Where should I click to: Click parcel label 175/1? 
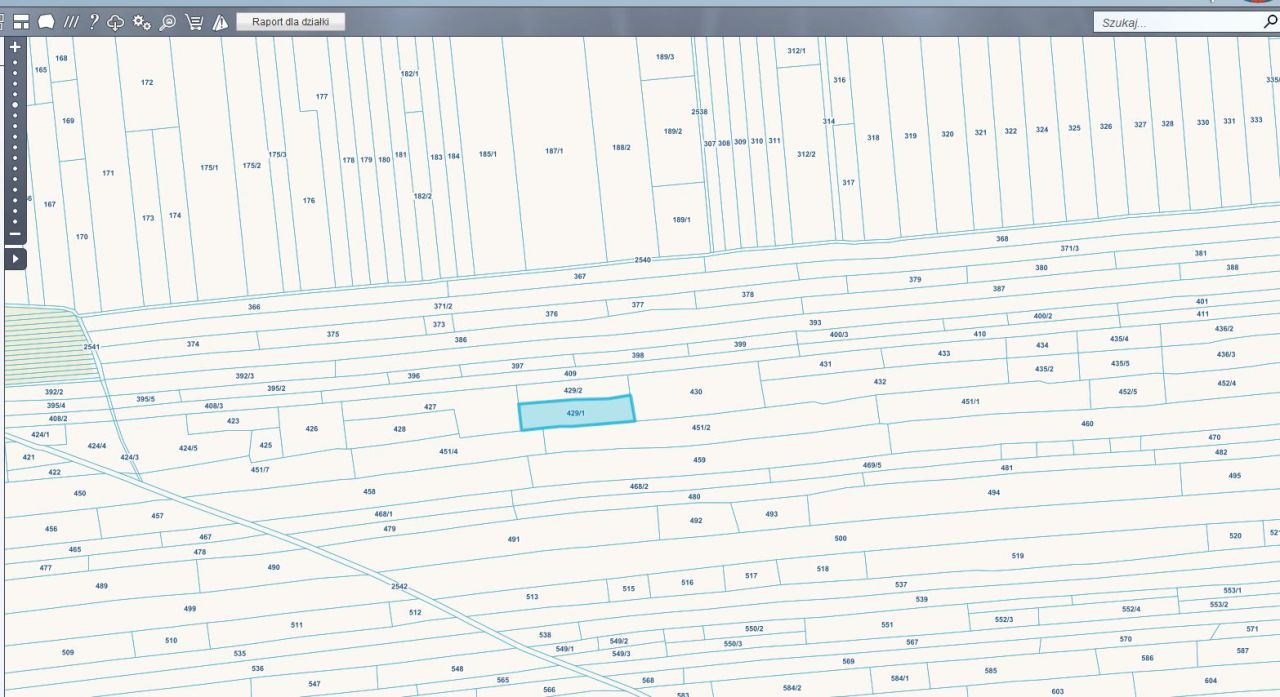click(209, 168)
